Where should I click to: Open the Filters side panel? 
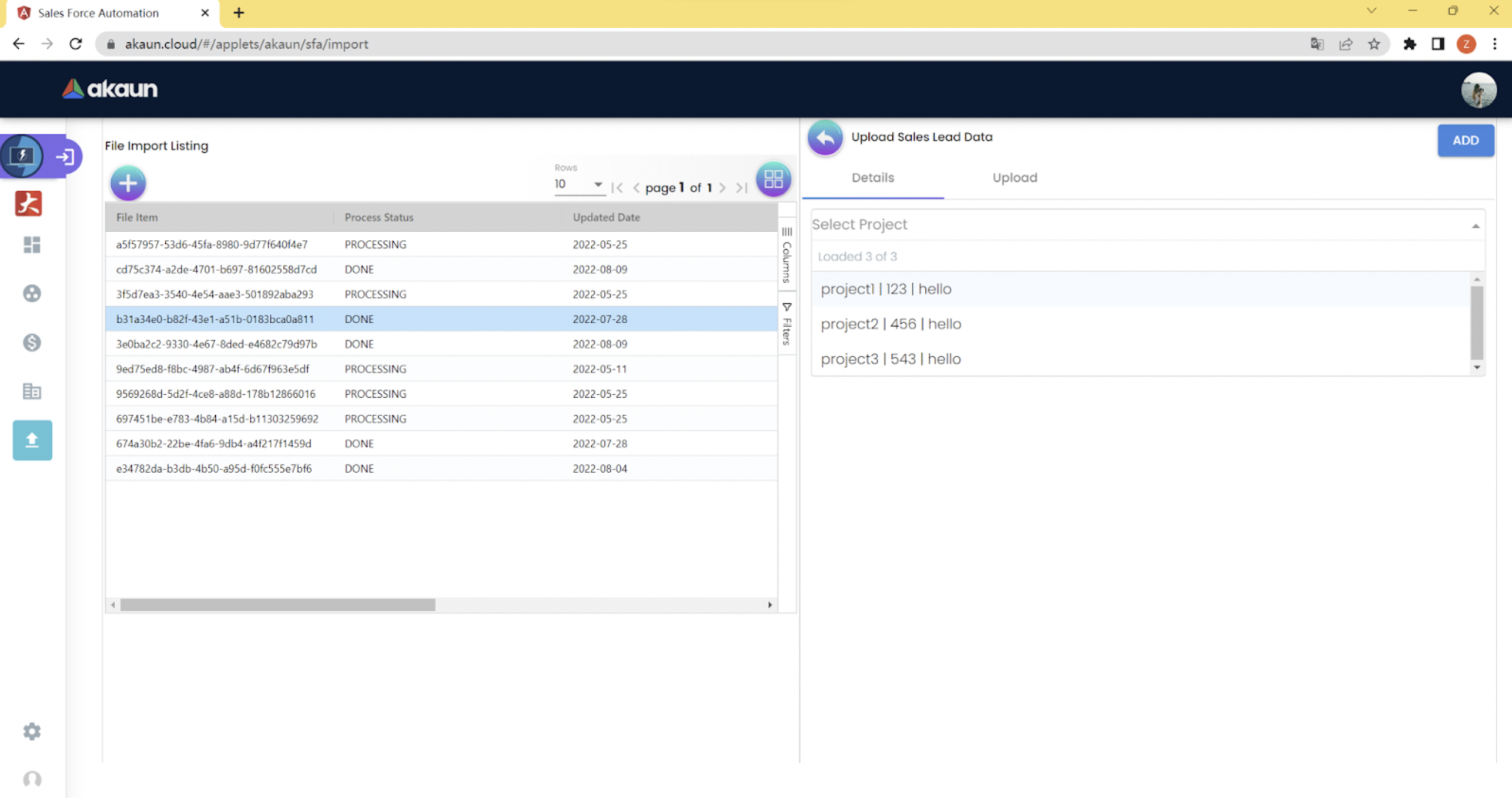pos(787,323)
